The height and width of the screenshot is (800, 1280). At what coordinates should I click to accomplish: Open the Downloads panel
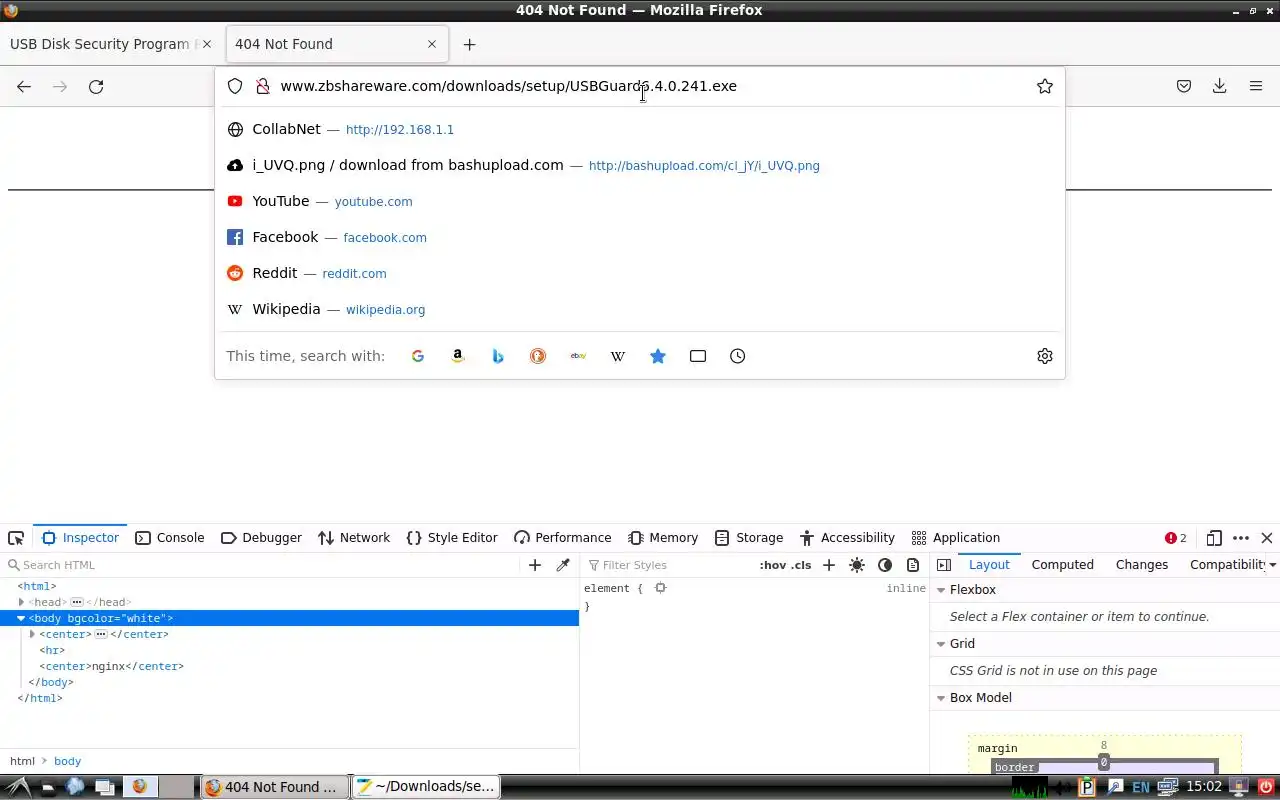(1219, 87)
